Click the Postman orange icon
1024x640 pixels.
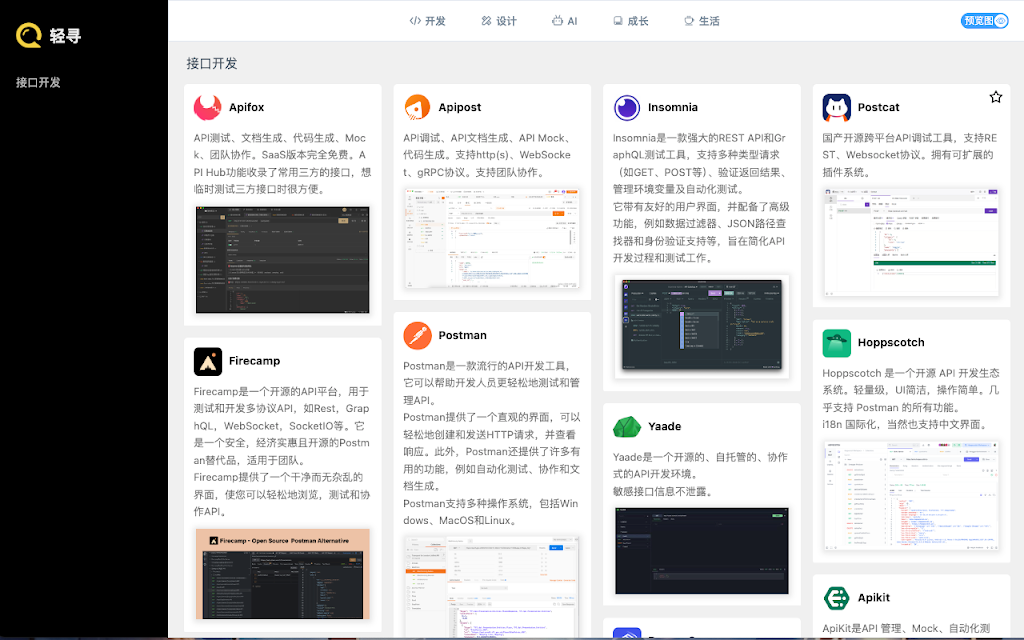(x=417, y=336)
